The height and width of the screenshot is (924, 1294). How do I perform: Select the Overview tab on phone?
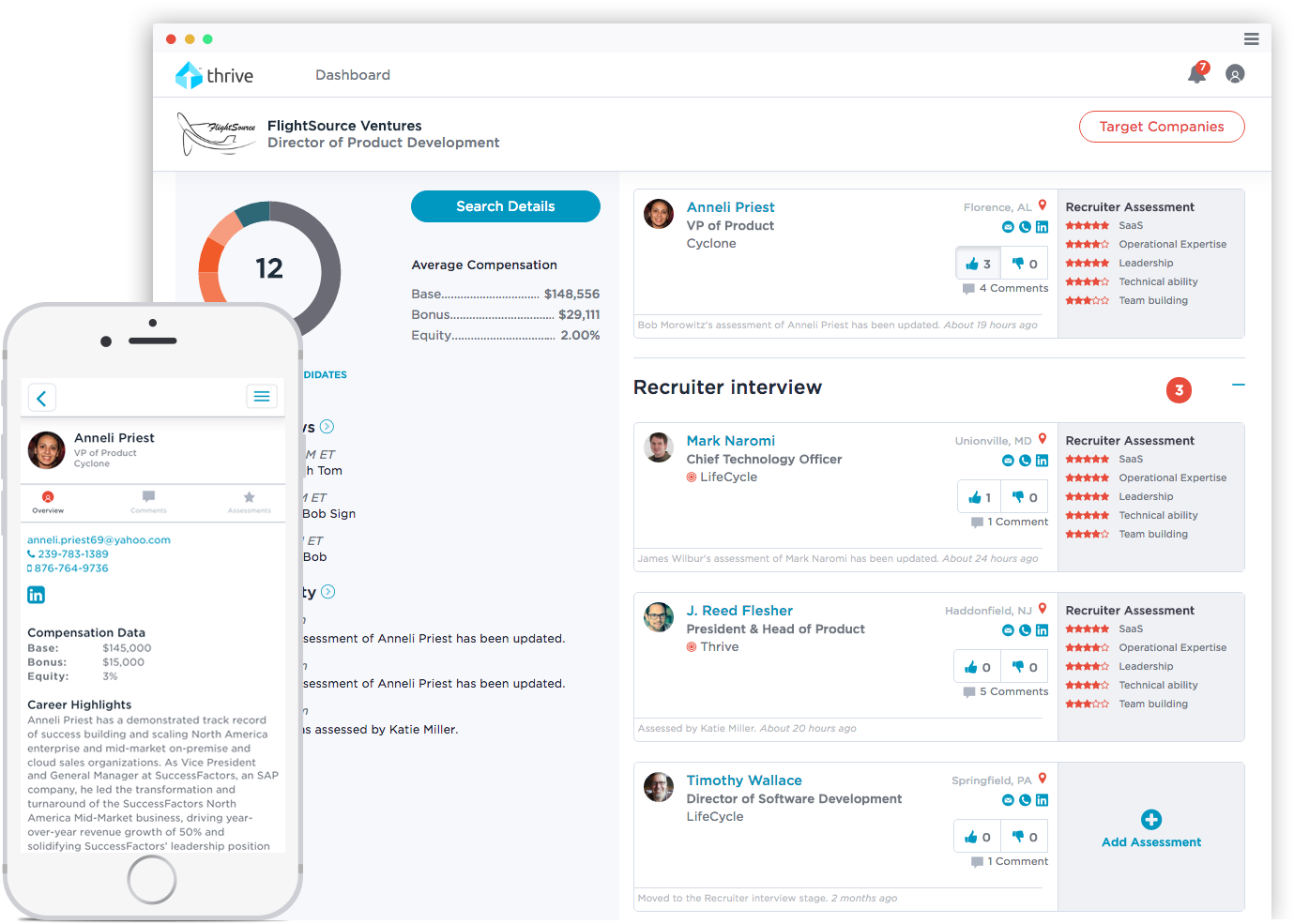point(48,502)
